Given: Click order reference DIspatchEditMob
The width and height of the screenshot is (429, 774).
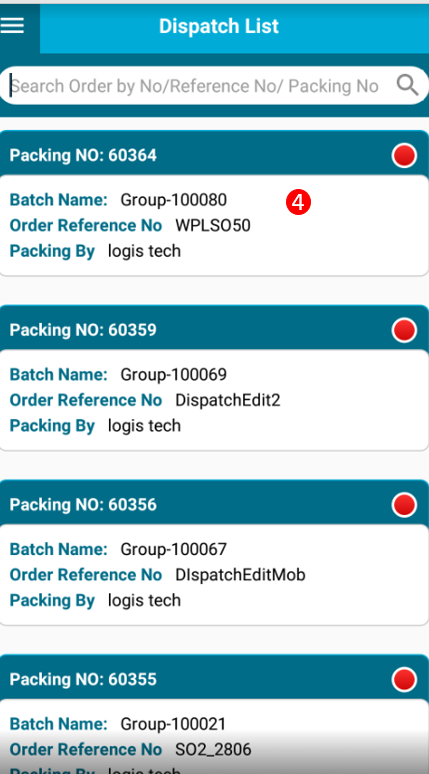Looking at the screenshot, I should pos(240,575).
